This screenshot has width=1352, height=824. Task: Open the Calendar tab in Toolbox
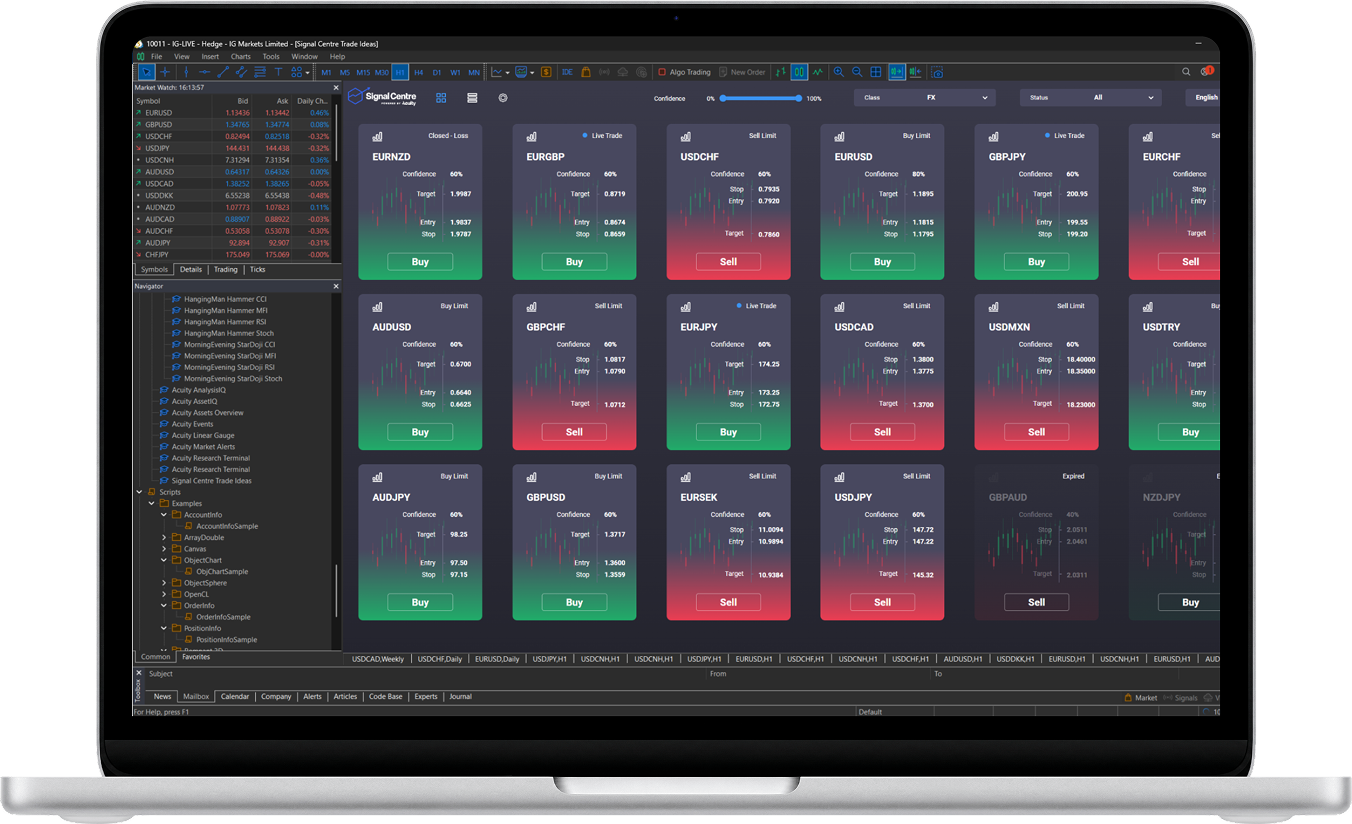[235, 696]
